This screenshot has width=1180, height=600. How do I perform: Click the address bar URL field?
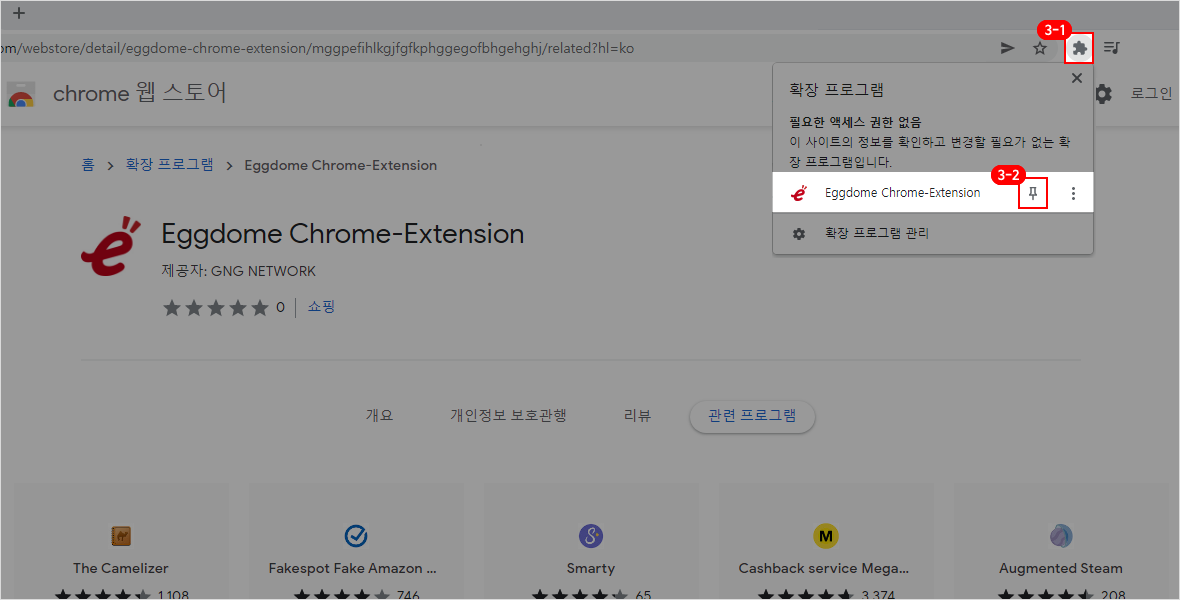[x=400, y=48]
